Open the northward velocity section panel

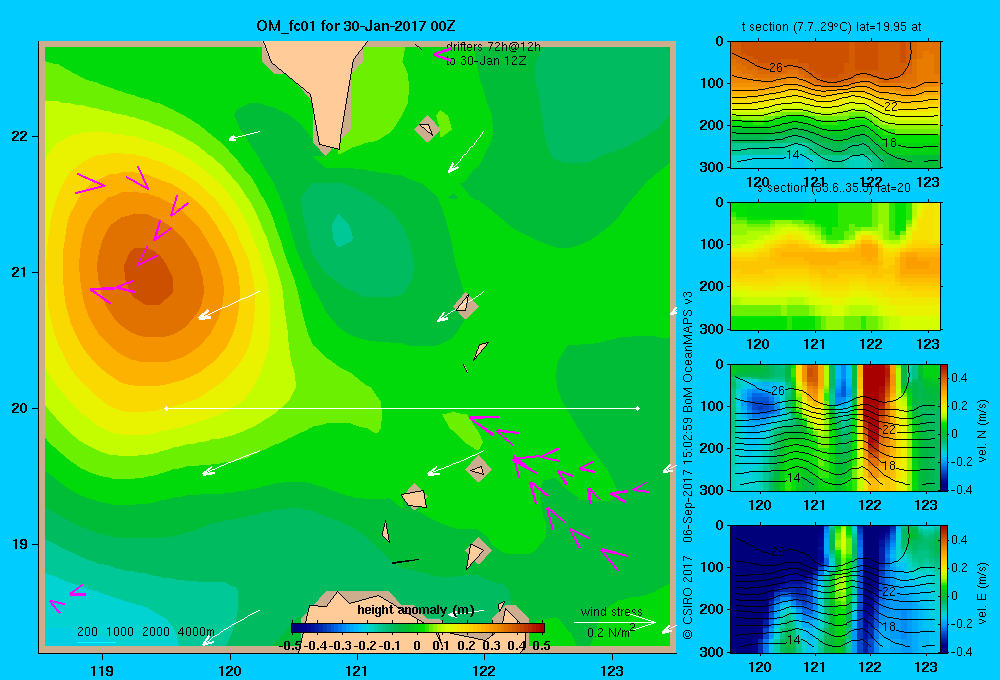[x=835, y=427]
